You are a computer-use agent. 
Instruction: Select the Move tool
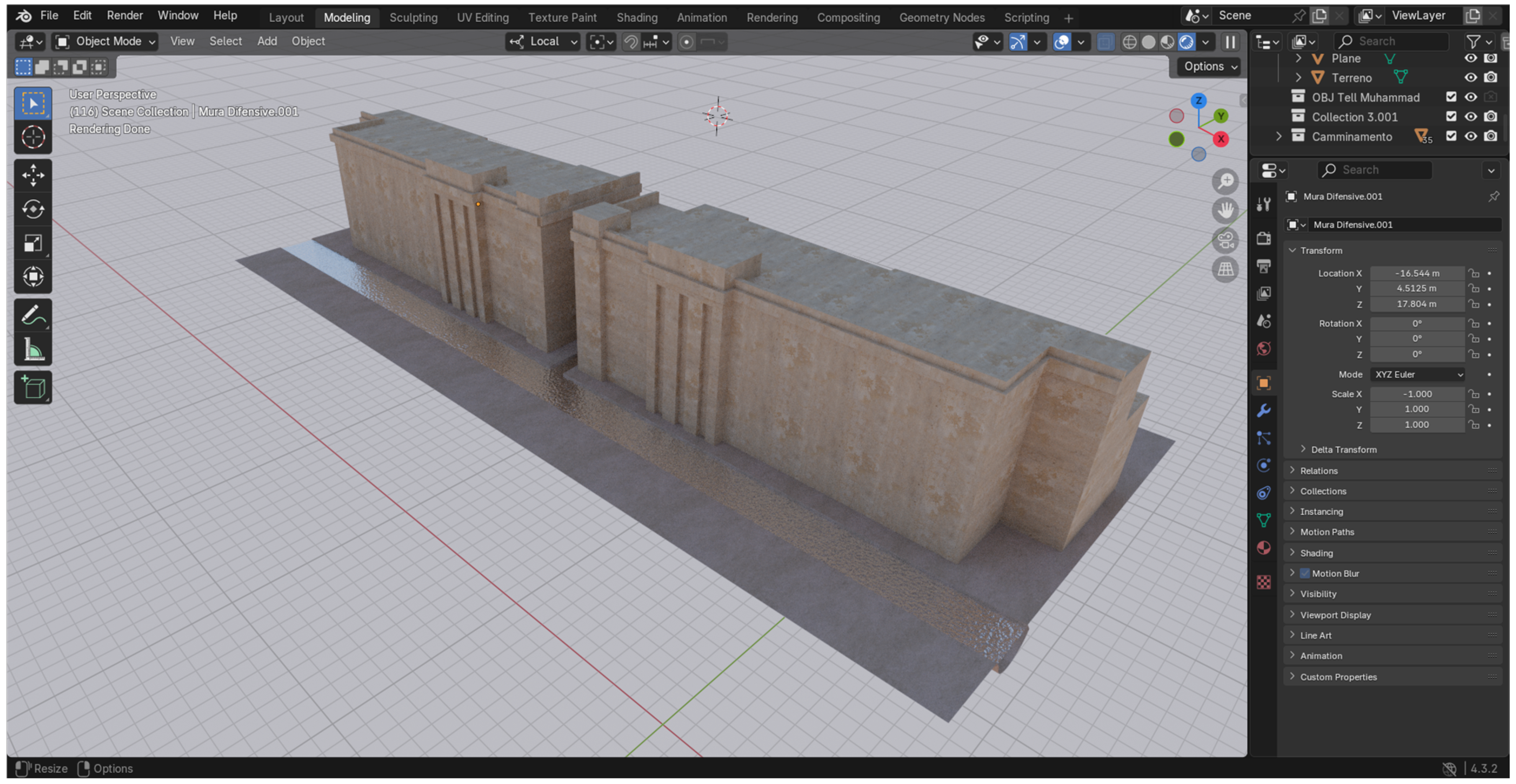(x=33, y=175)
